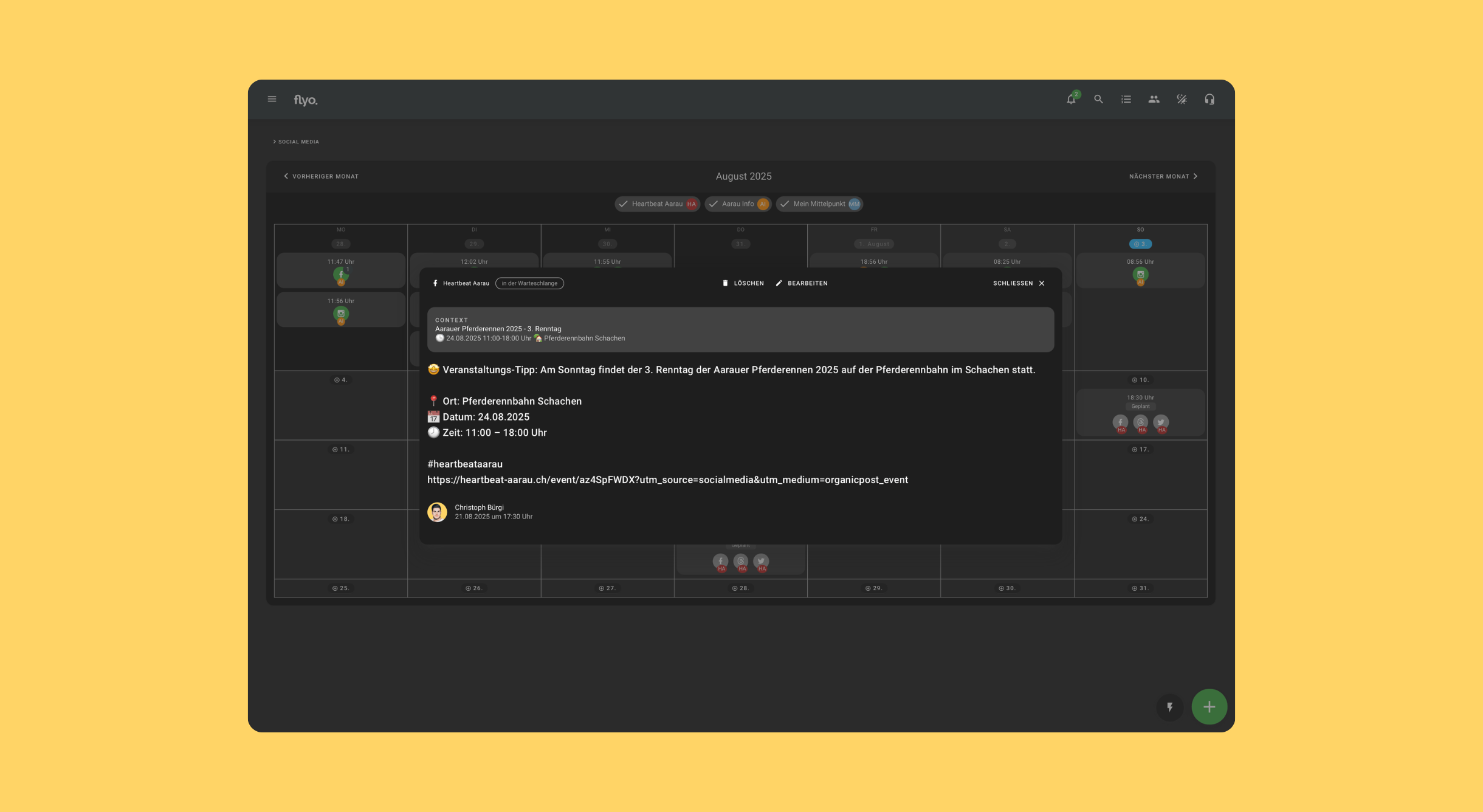Open the hamburger navigation menu
Screen dimensions: 1483x812
click(x=272, y=98)
